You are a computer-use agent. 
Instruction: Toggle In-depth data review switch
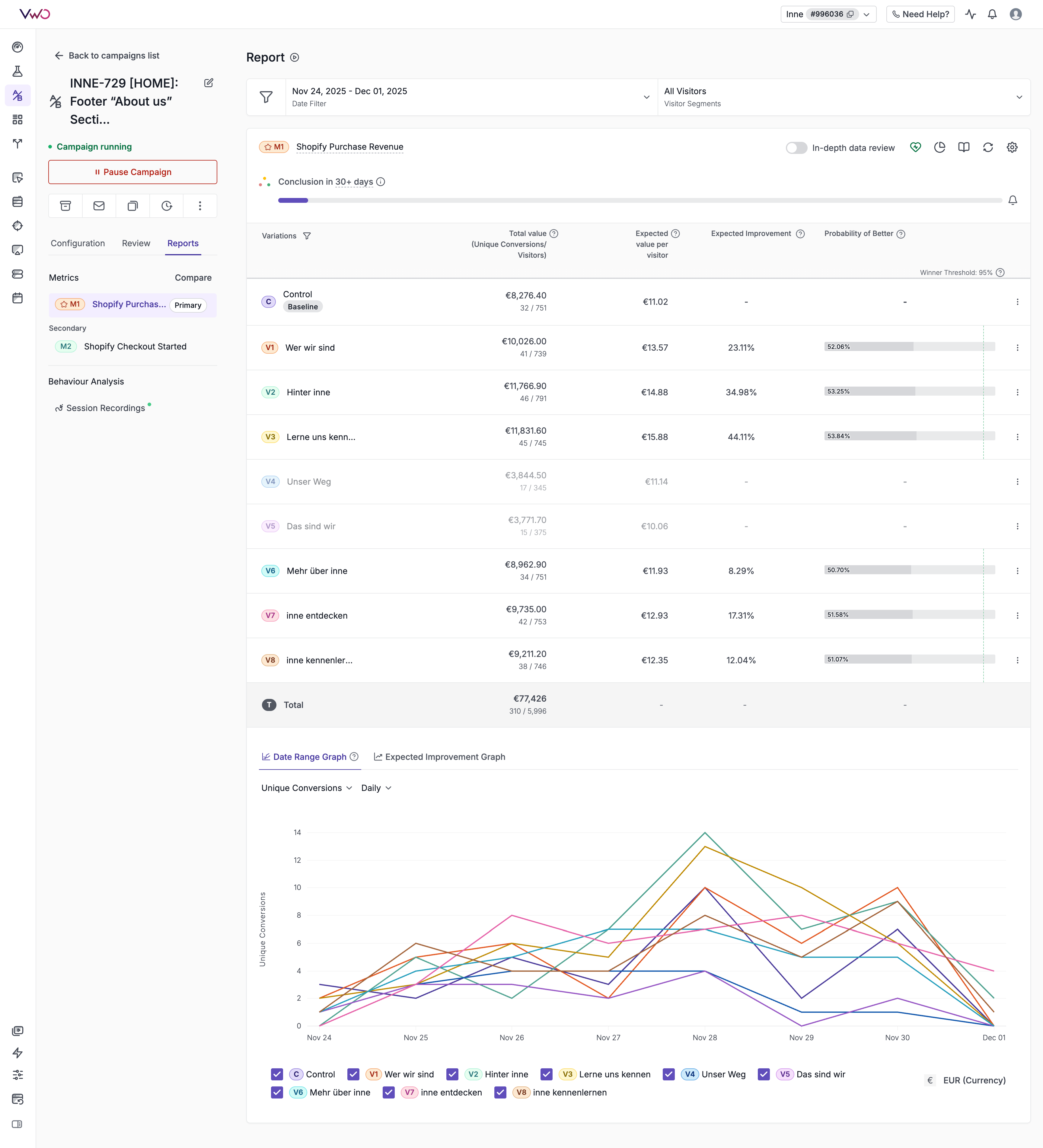click(x=796, y=148)
